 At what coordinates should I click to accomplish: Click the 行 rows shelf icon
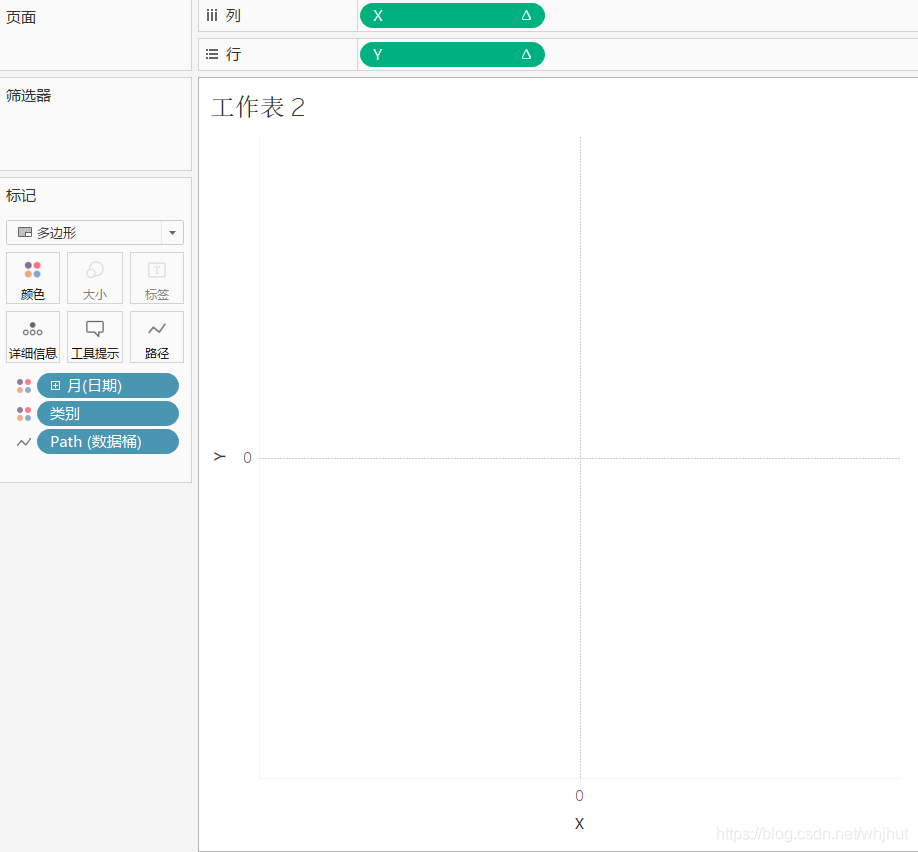(212, 54)
